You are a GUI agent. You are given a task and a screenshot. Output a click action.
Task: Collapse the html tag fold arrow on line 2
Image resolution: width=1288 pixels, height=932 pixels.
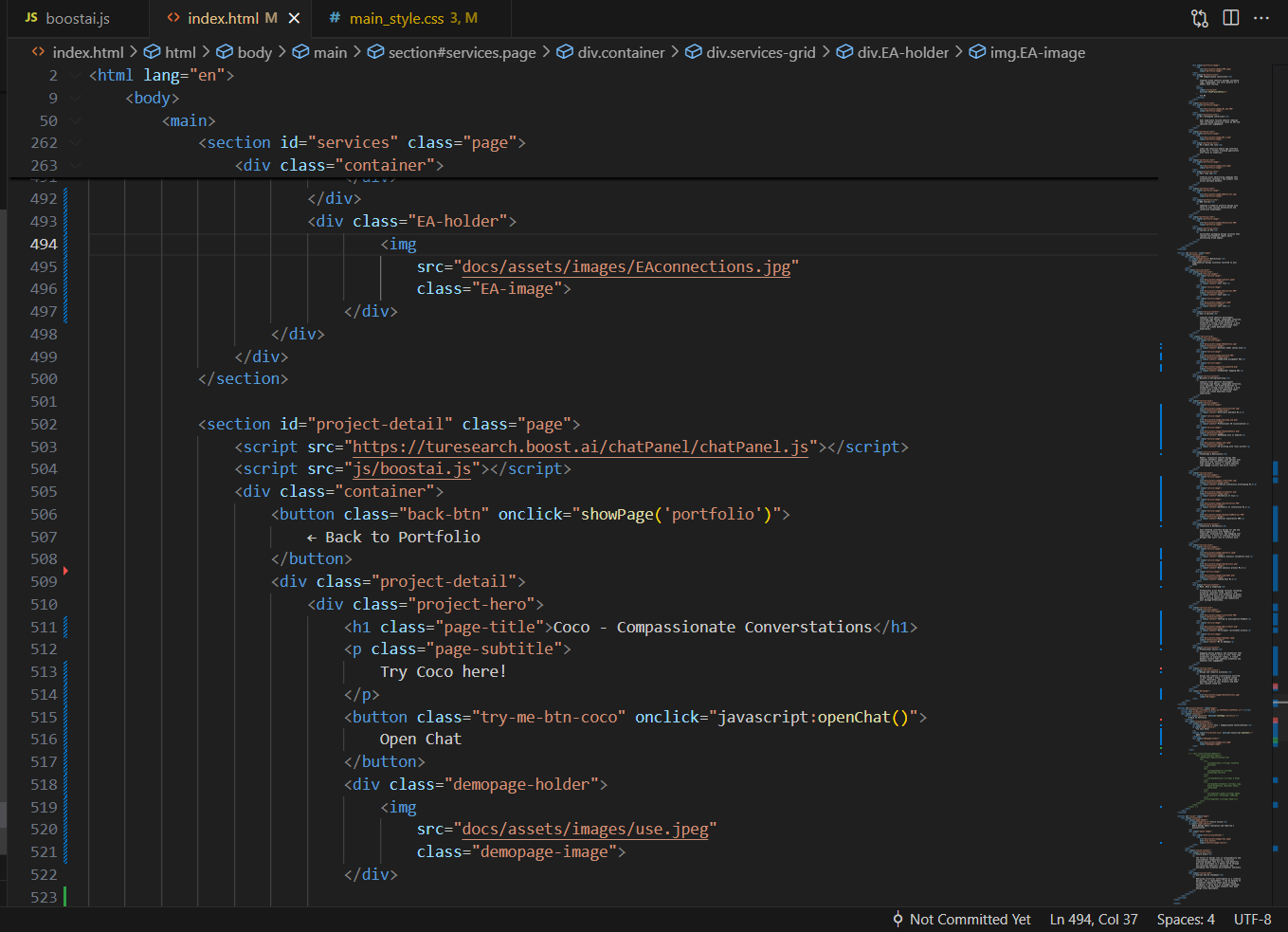tap(76, 76)
